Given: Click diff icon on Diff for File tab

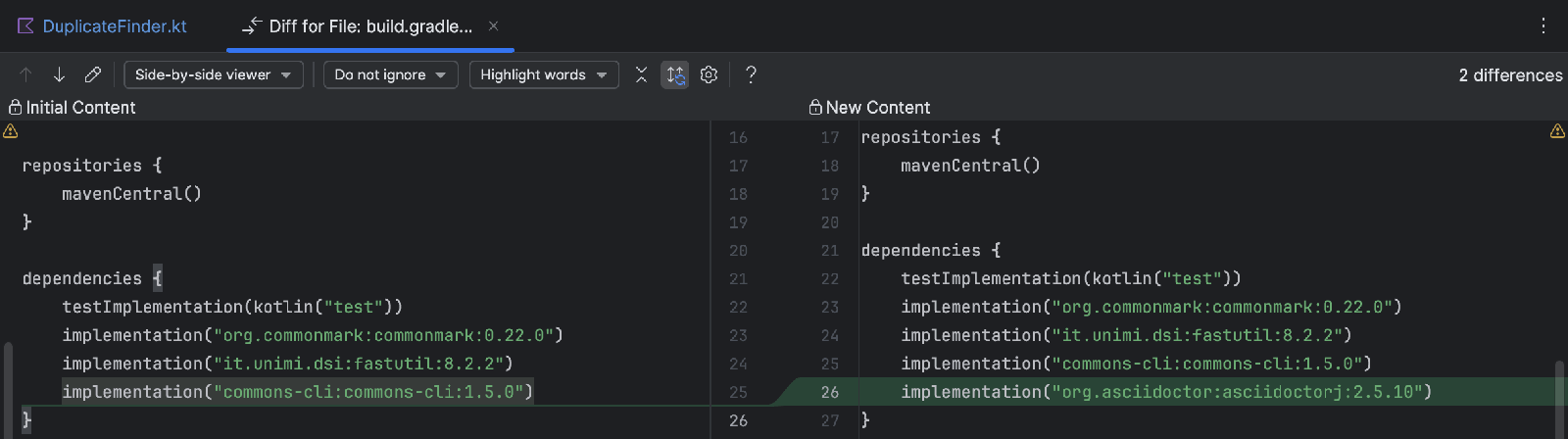Looking at the screenshot, I should tap(252, 25).
